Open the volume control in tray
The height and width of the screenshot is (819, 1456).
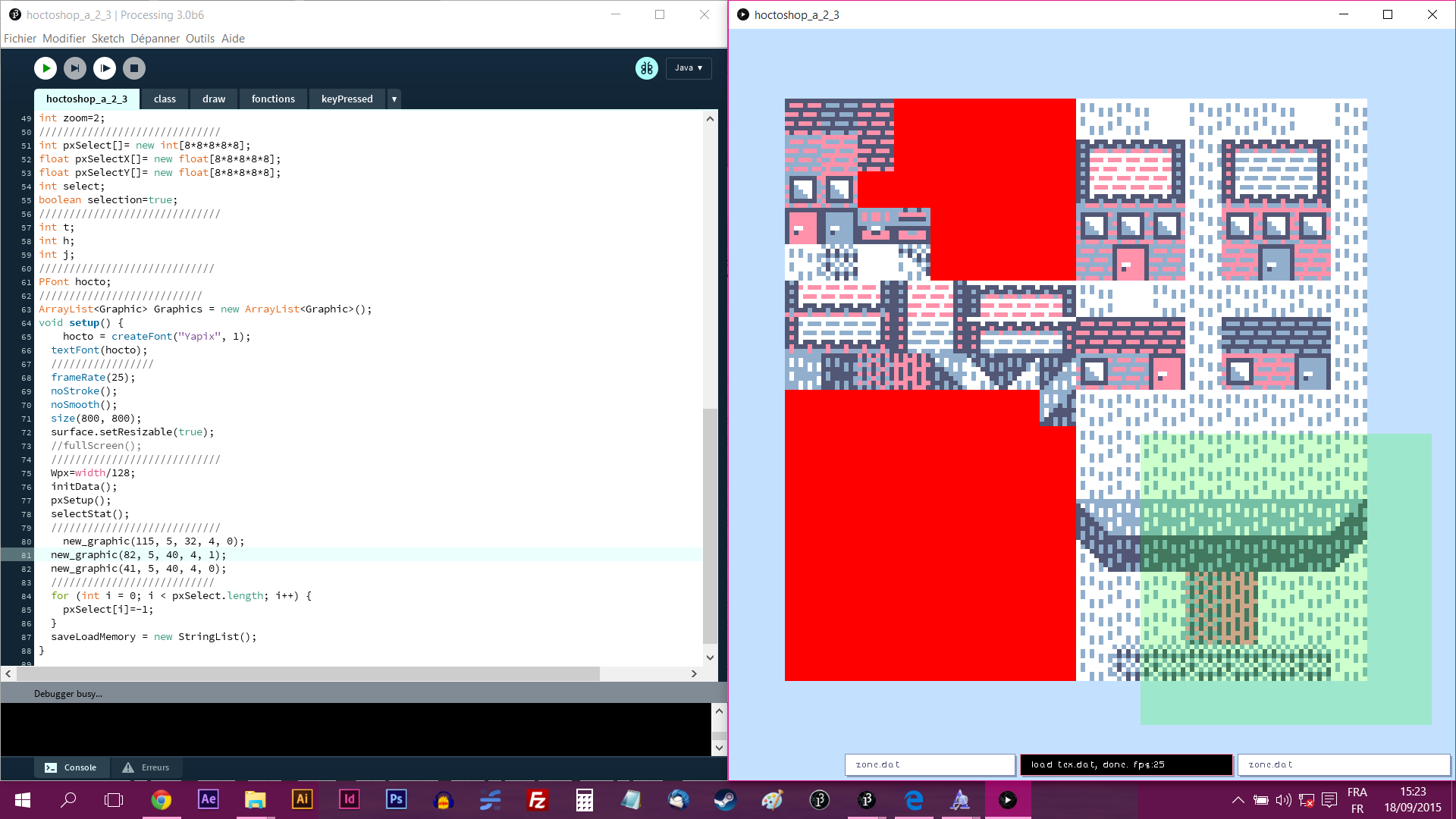[1283, 800]
